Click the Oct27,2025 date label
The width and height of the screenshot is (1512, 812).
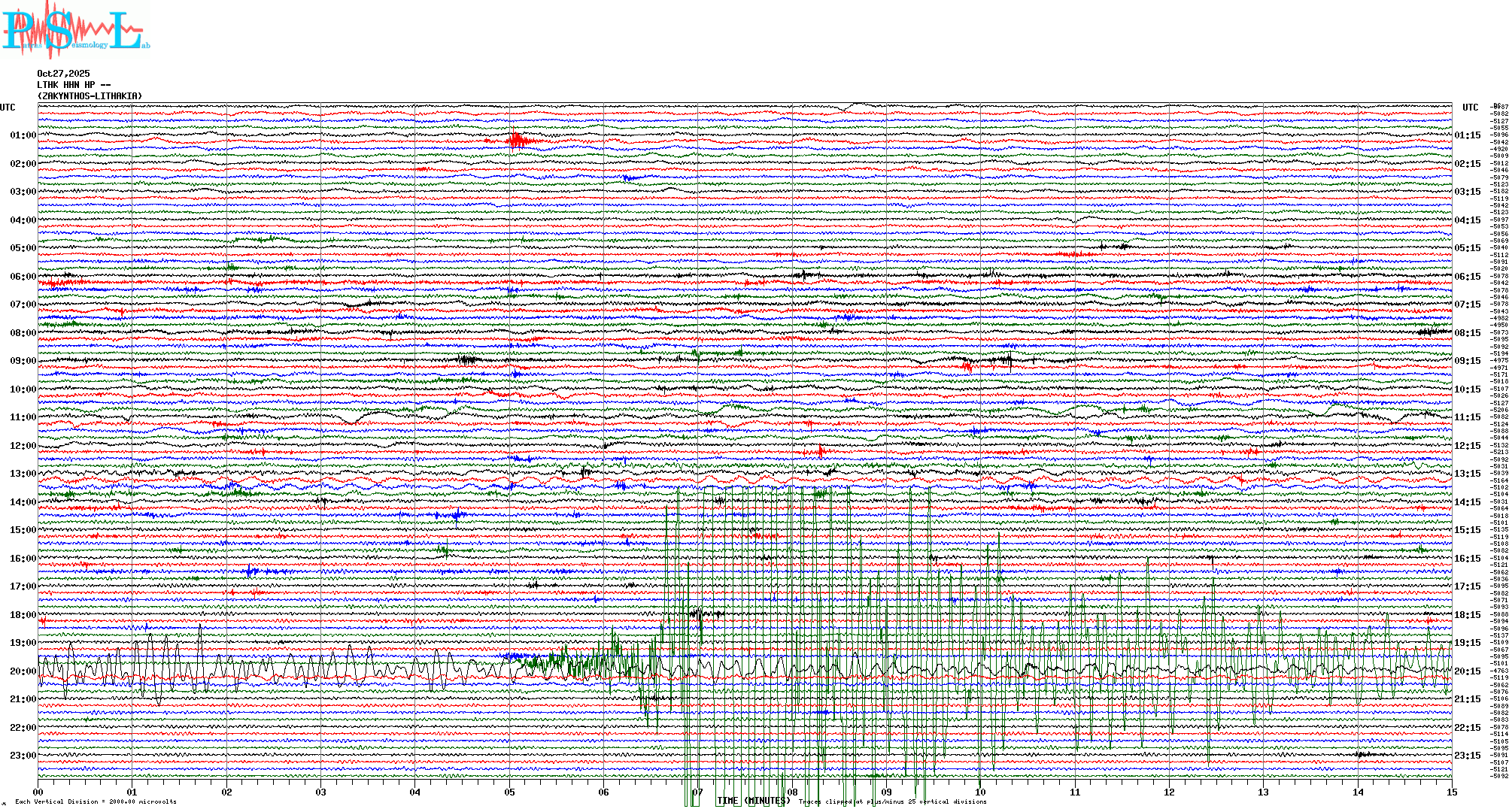tap(63, 74)
